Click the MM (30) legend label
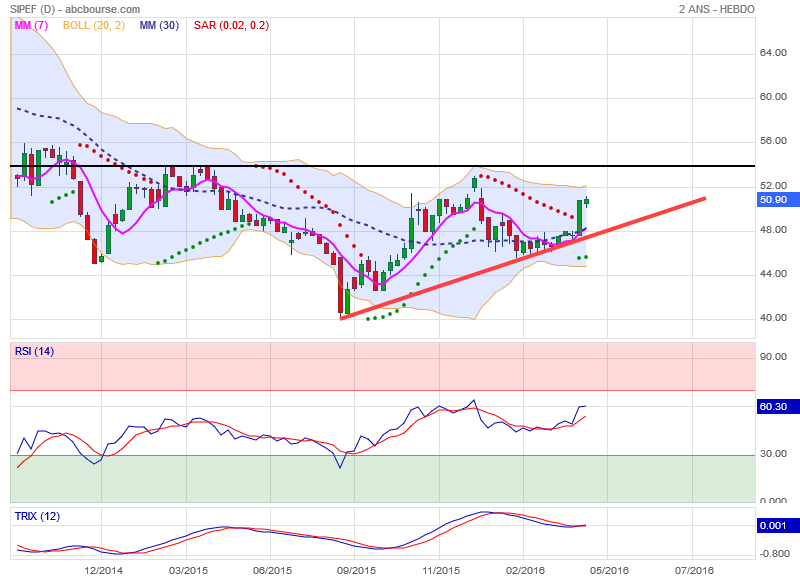This screenshot has width=800, height=580. 160,25
